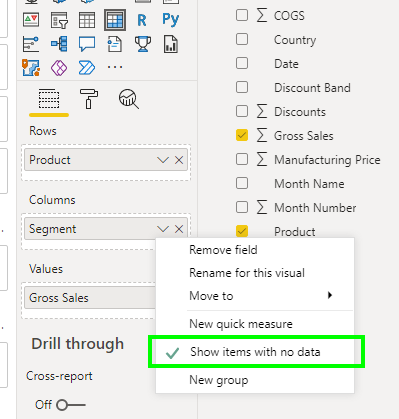
Task: Check the Country field checkbox
Action: 242,39
